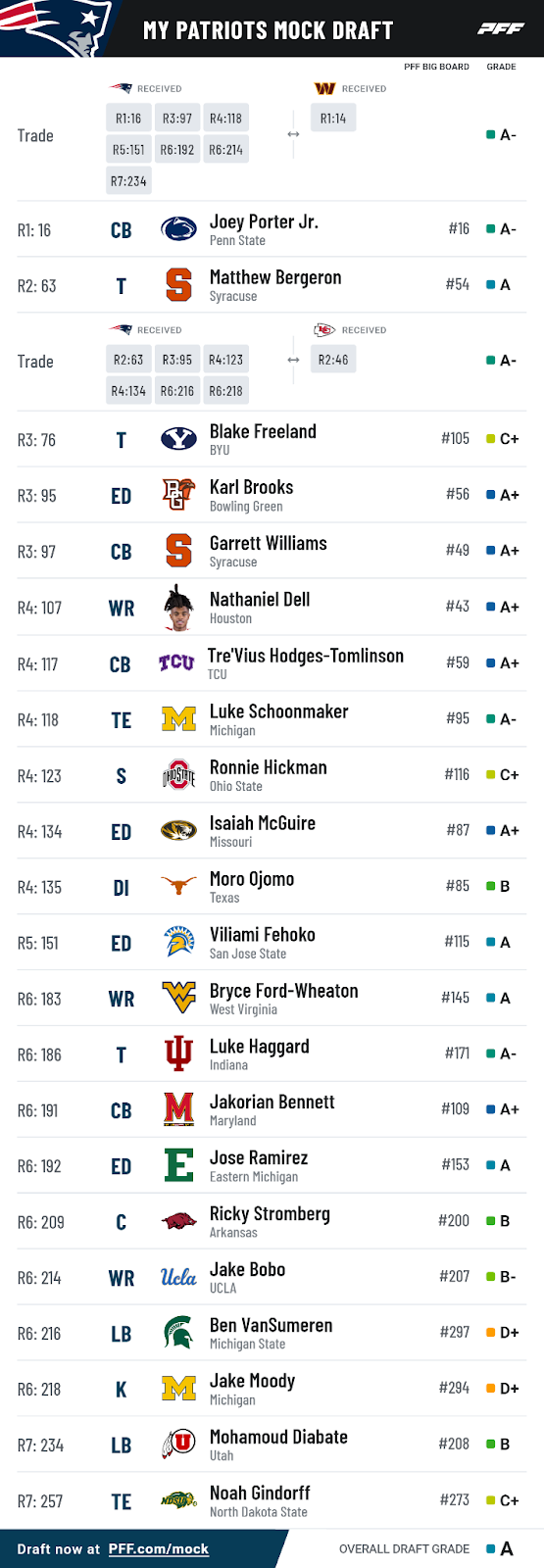Click the orange D+ grade swatch for Ben VanSumeren
The height and width of the screenshot is (1568, 544).
[x=491, y=1333]
